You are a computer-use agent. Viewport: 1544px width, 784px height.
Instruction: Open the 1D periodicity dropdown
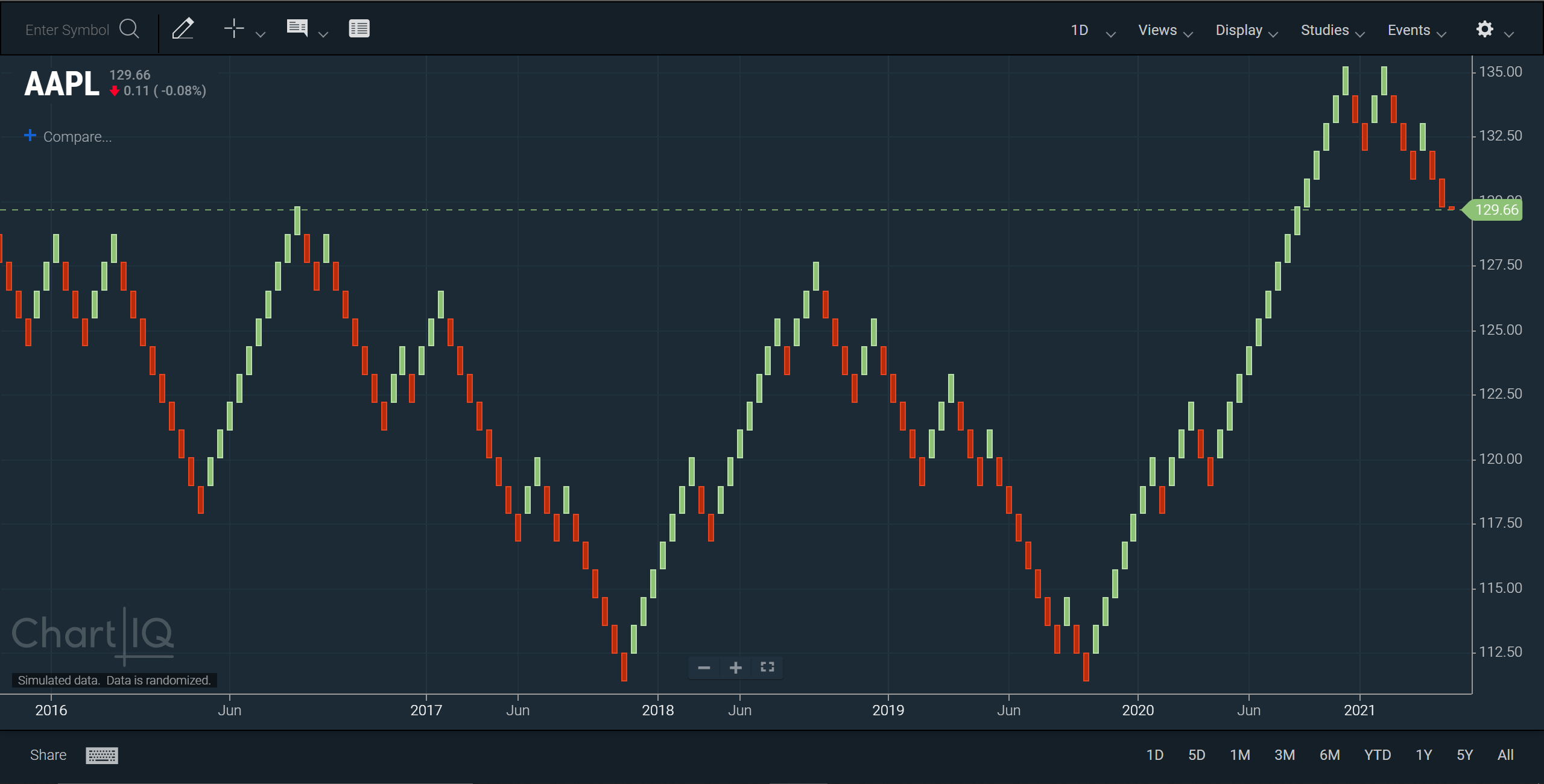1093,30
